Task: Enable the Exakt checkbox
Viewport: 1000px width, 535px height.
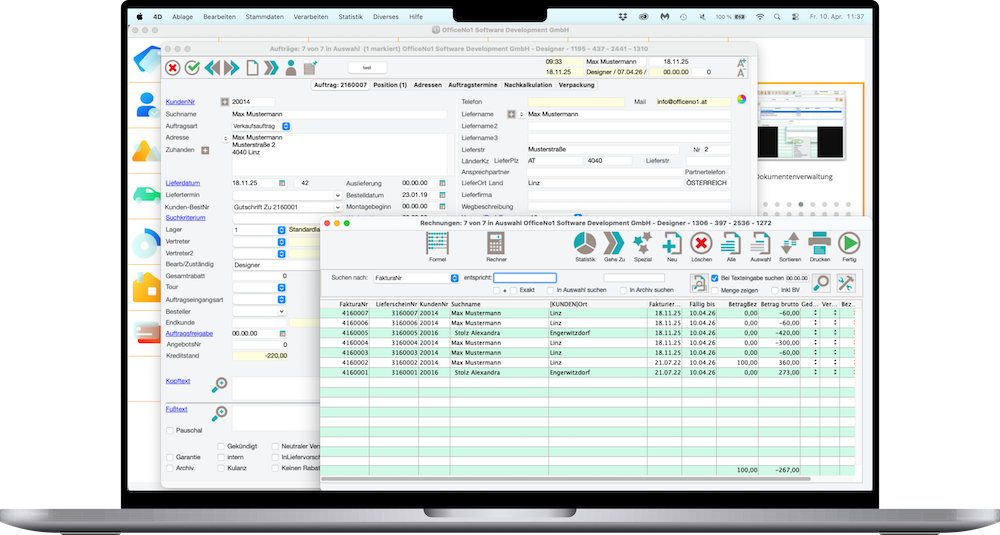Action: 513,290
